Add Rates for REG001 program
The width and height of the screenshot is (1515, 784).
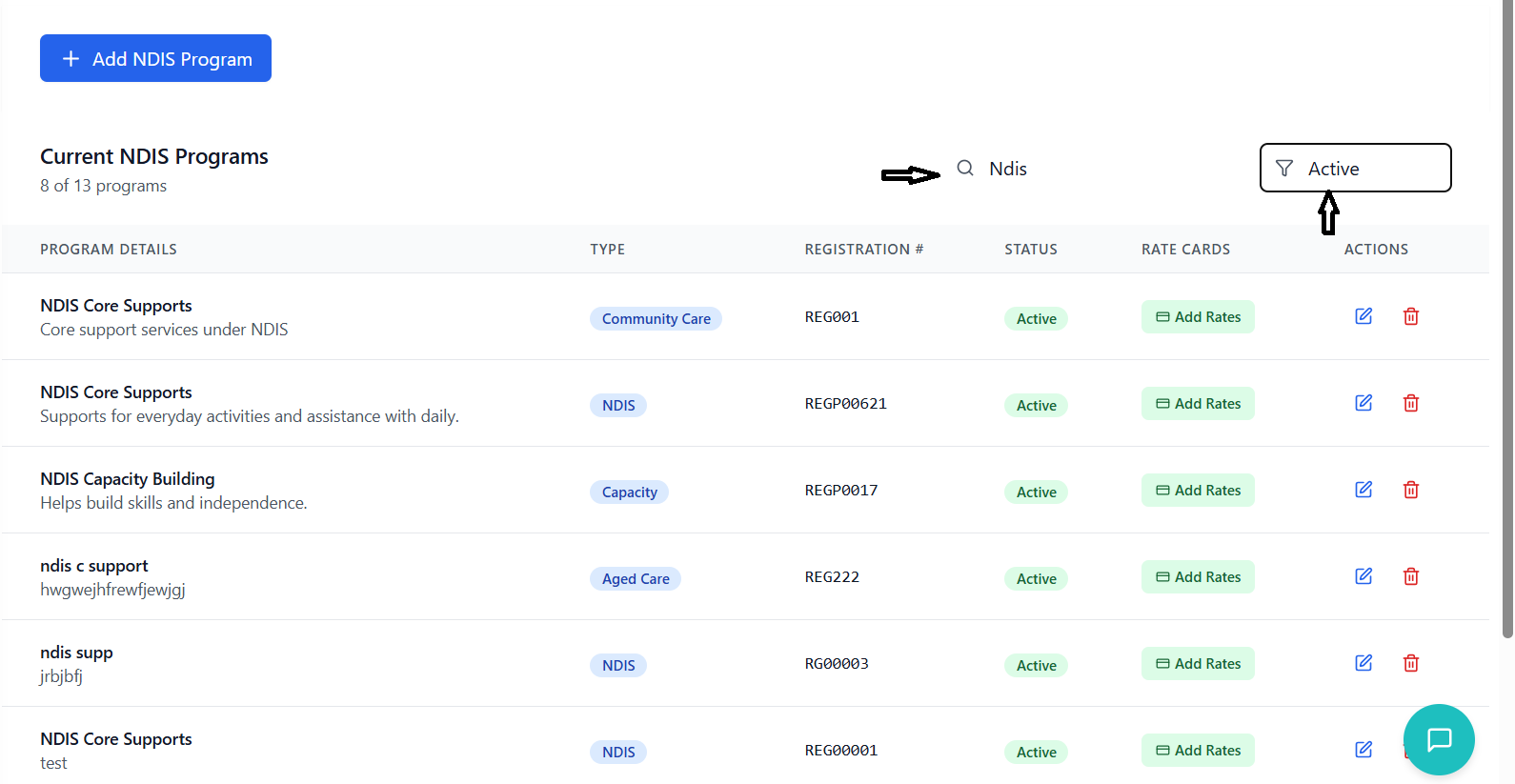1198,317
